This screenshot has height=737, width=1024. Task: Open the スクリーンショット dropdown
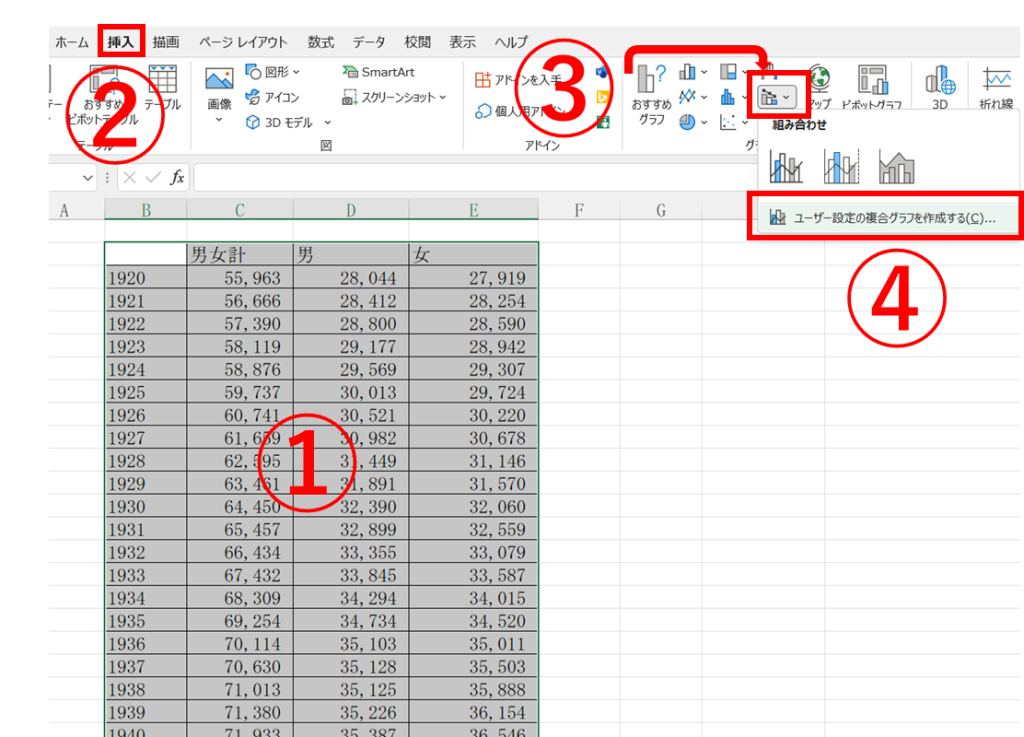tap(394, 97)
